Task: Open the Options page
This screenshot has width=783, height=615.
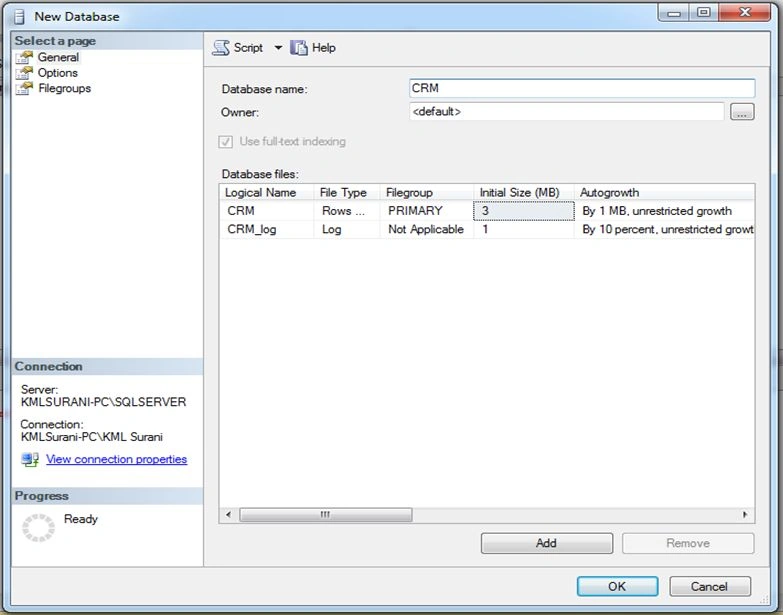Action: click(58, 73)
